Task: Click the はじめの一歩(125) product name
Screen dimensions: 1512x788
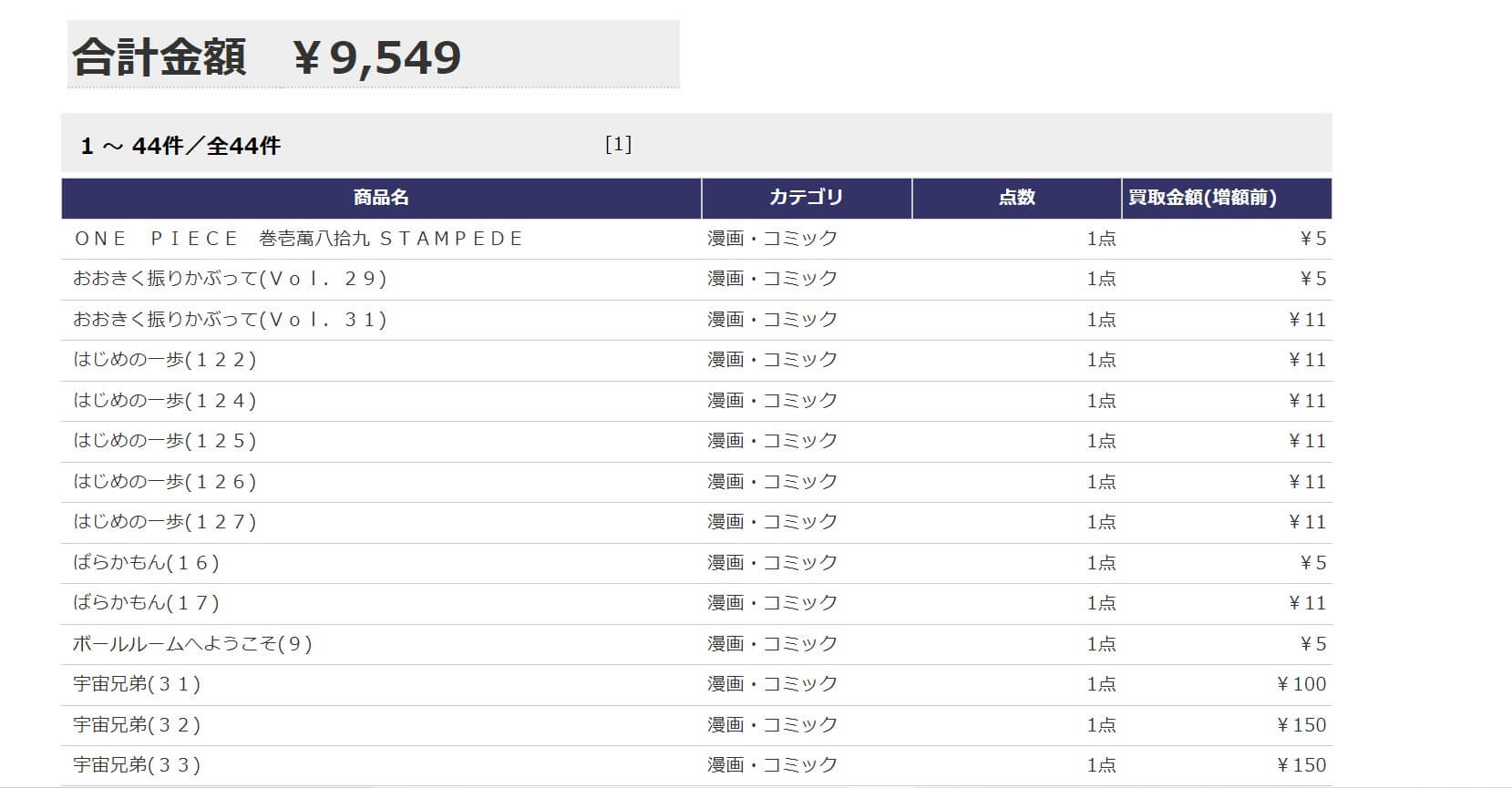Action: point(165,441)
